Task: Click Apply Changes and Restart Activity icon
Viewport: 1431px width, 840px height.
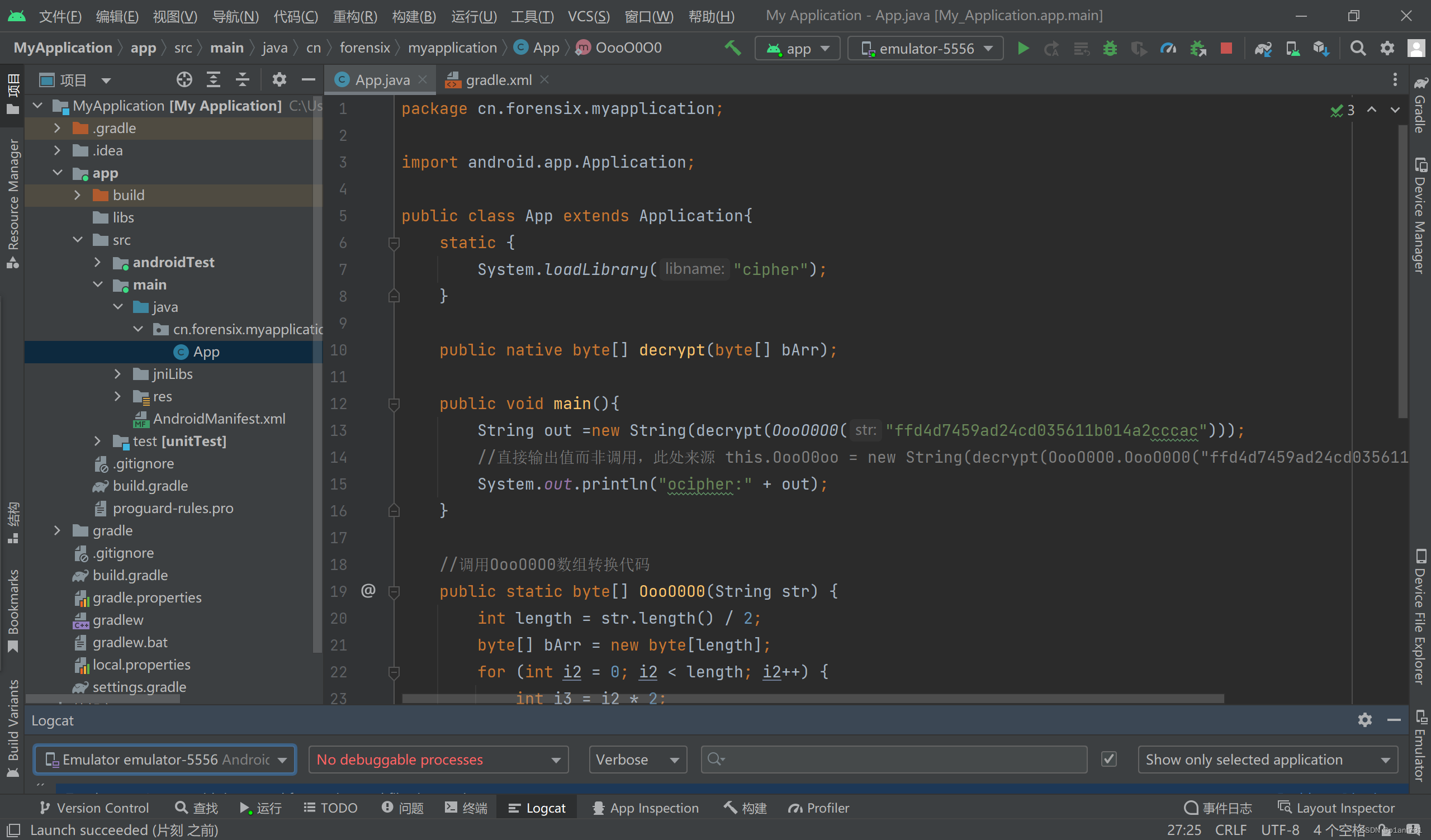Action: [x=1051, y=49]
